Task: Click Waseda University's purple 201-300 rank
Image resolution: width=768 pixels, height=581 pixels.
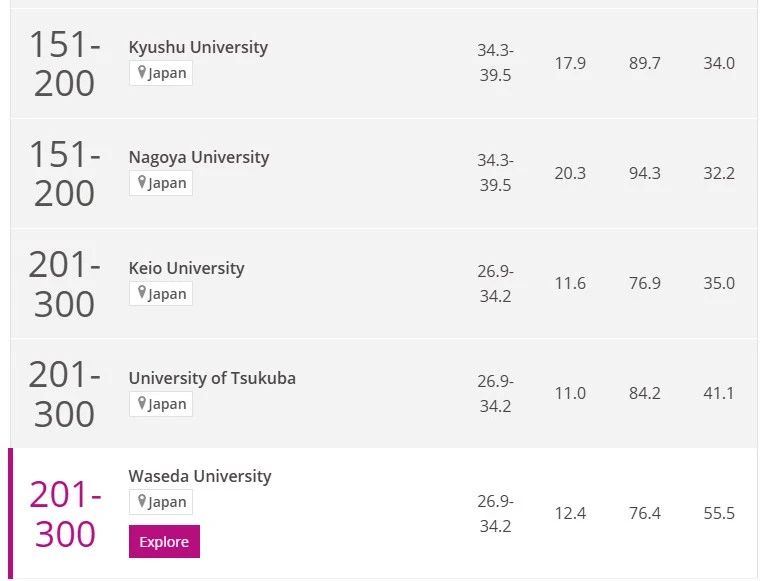Action: (x=65, y=514)
